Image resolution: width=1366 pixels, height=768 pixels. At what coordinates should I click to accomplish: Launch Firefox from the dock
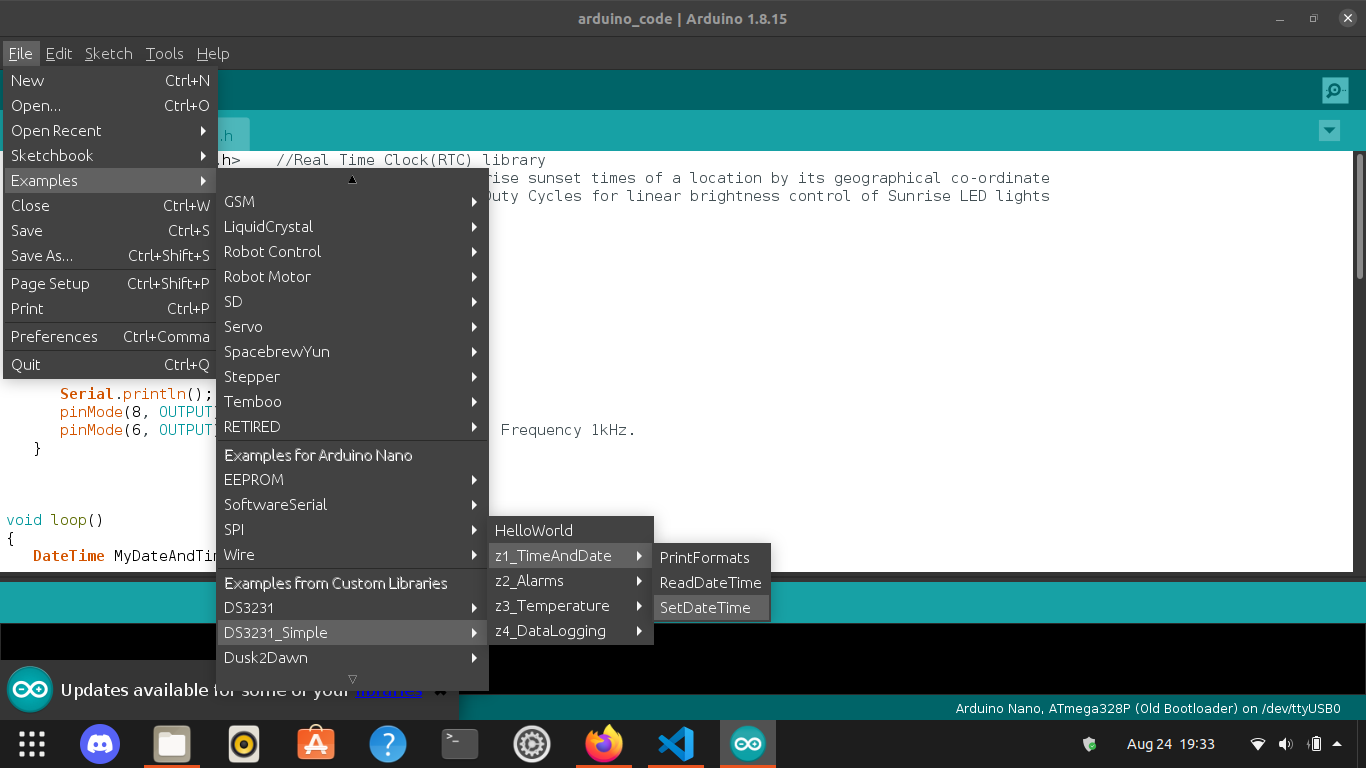click(x=604, y=744)
